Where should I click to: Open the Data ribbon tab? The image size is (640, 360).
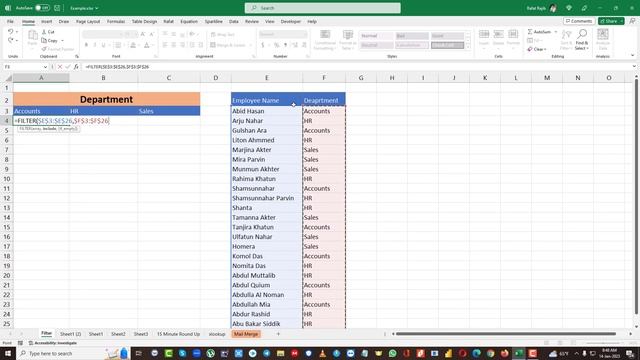pyautogui.click(x=233, y=21)
